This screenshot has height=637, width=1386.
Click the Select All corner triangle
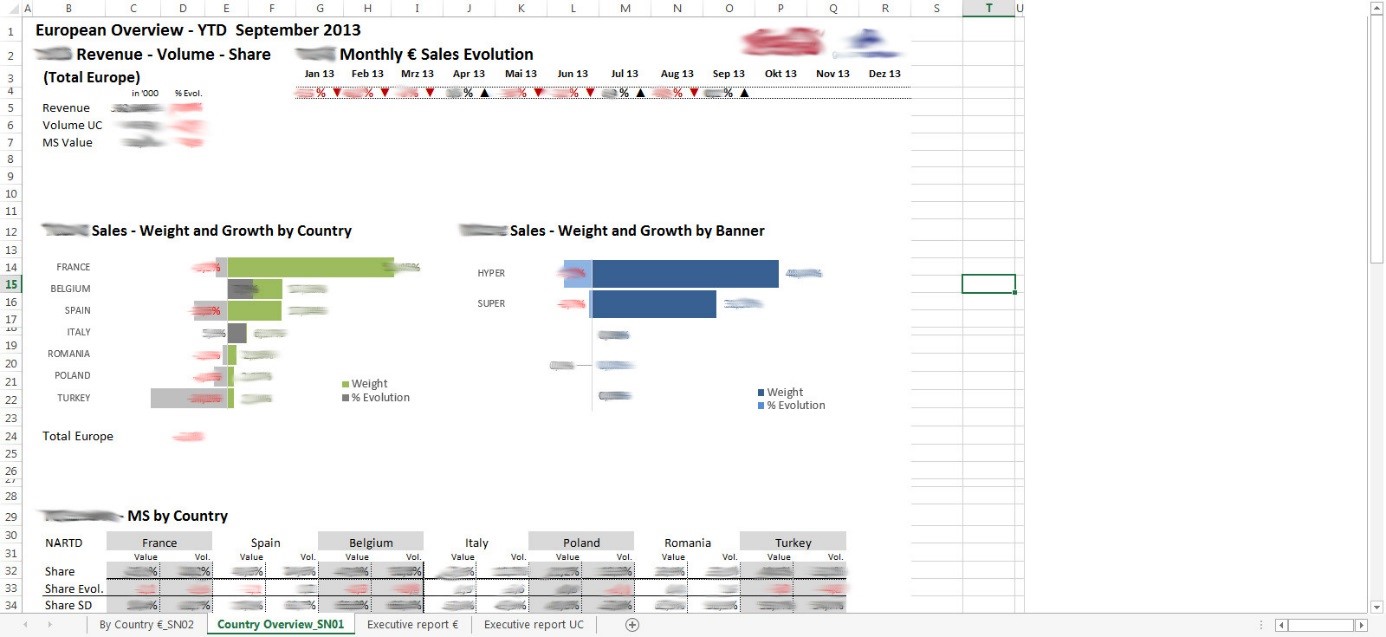click(x=10, y=9)
